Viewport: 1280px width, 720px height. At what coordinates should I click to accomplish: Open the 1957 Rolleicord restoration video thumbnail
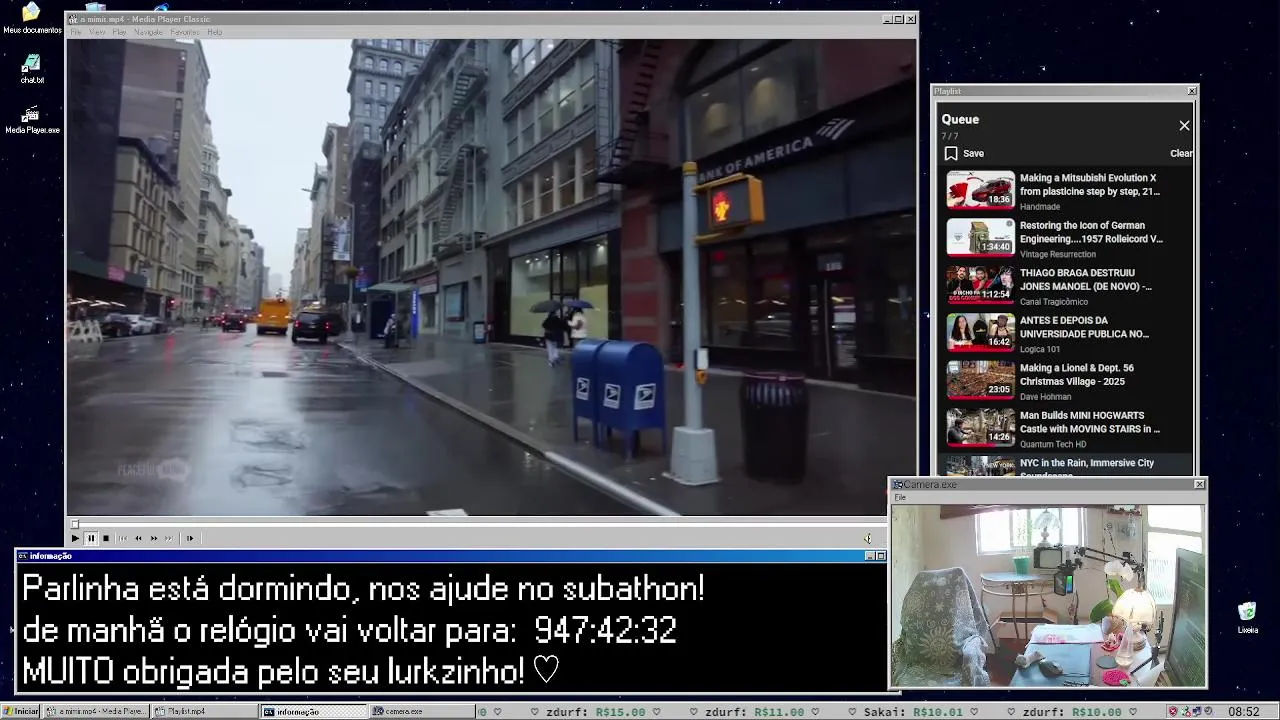tap(980, 237)
